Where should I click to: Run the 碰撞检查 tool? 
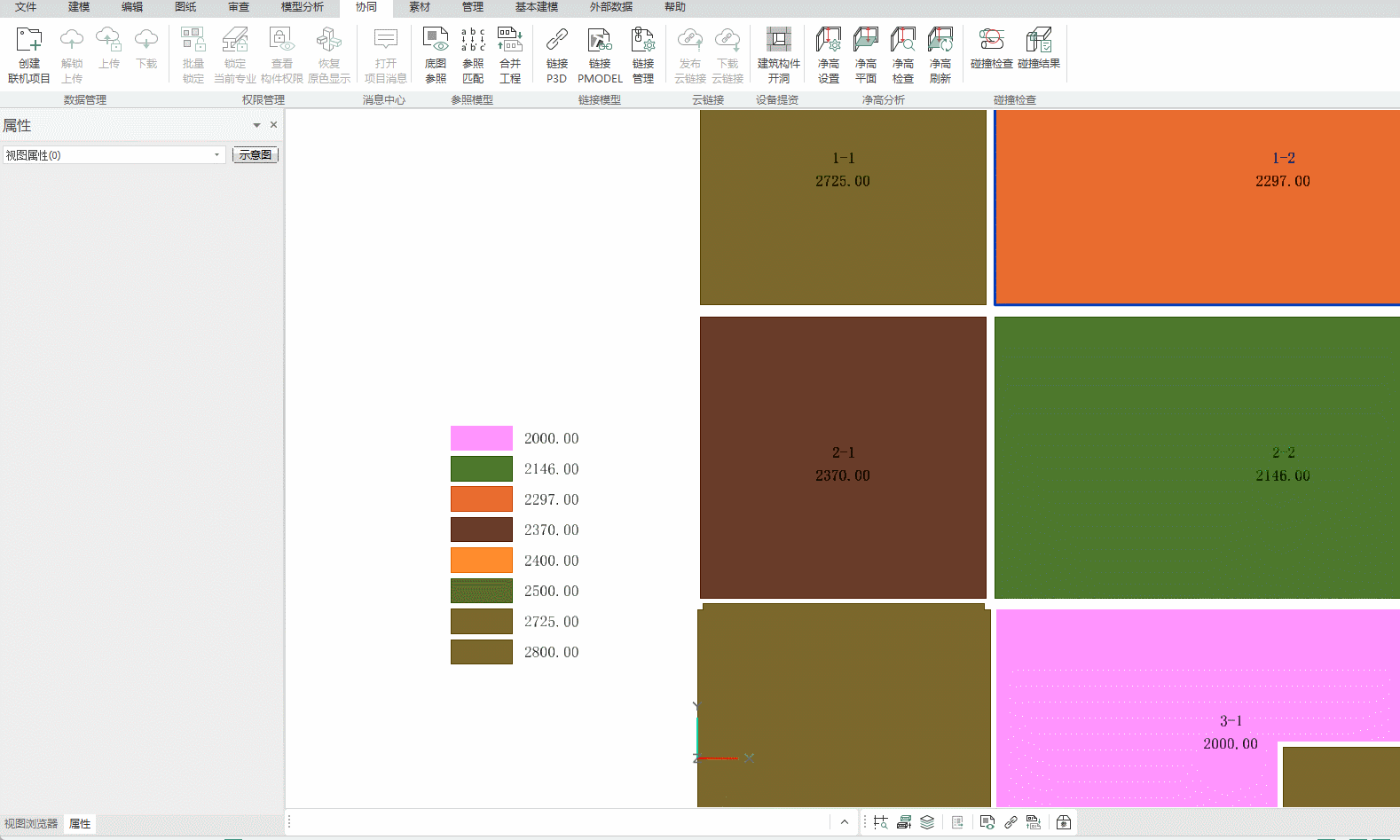(x=991, y=48)
